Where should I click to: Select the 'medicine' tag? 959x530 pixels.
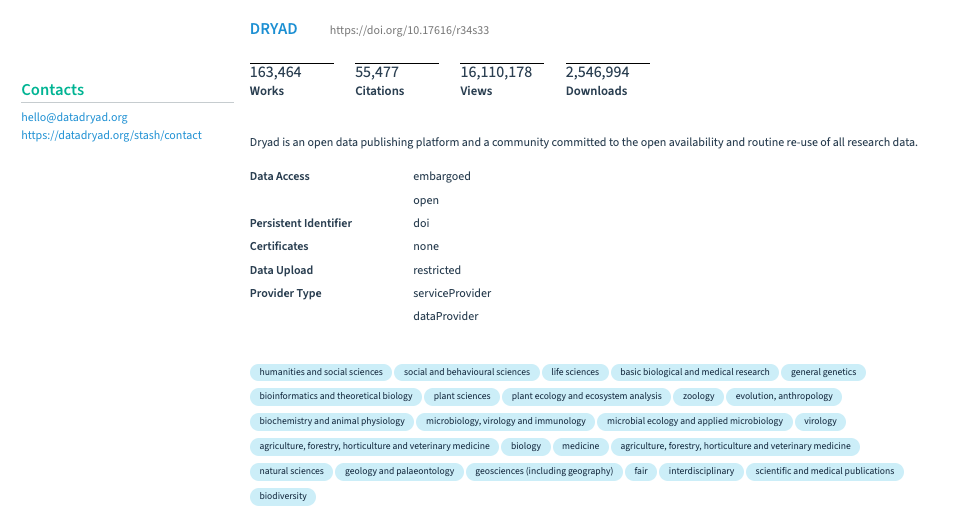click(580, 446)
